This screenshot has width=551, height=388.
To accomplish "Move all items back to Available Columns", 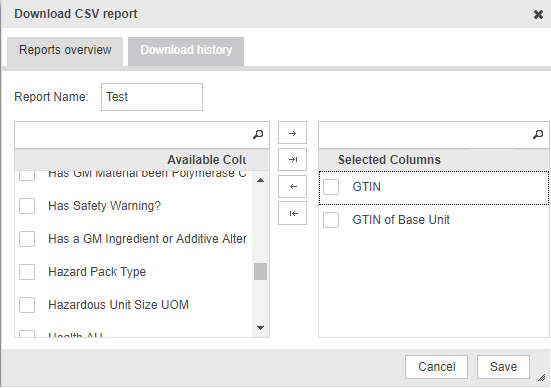I will point(292,213).
